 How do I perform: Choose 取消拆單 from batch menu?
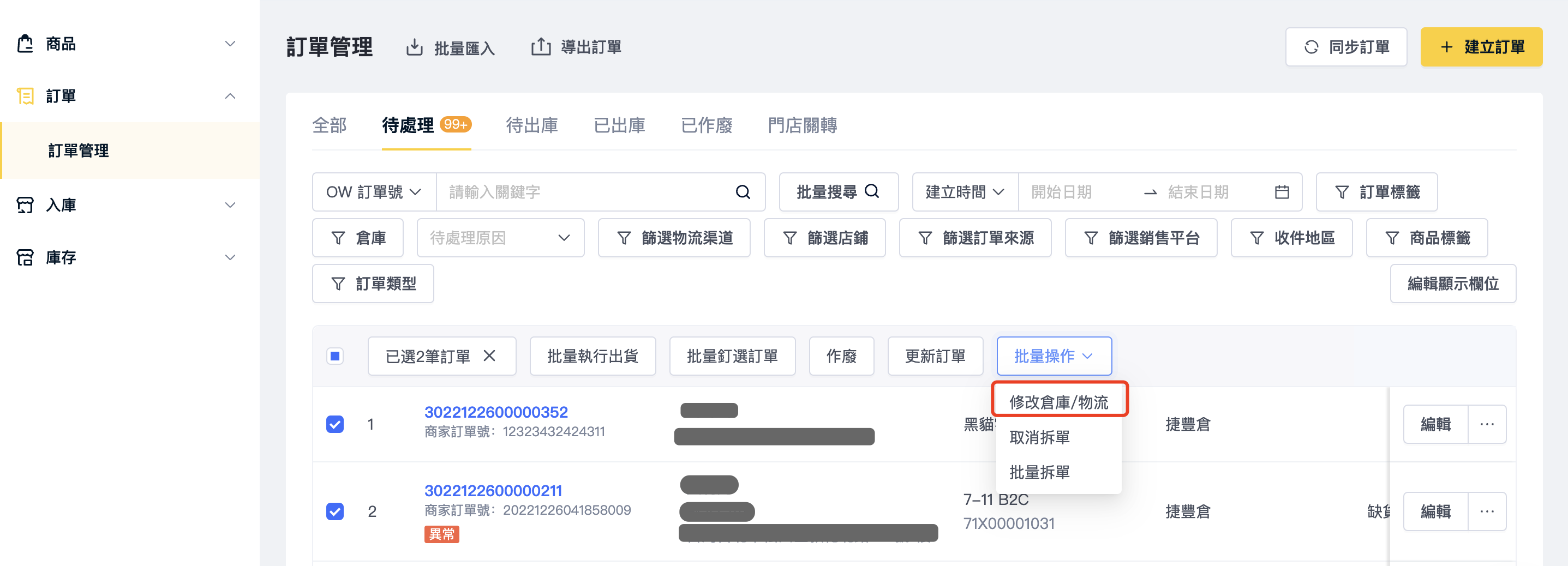[x=1058, y=437]
